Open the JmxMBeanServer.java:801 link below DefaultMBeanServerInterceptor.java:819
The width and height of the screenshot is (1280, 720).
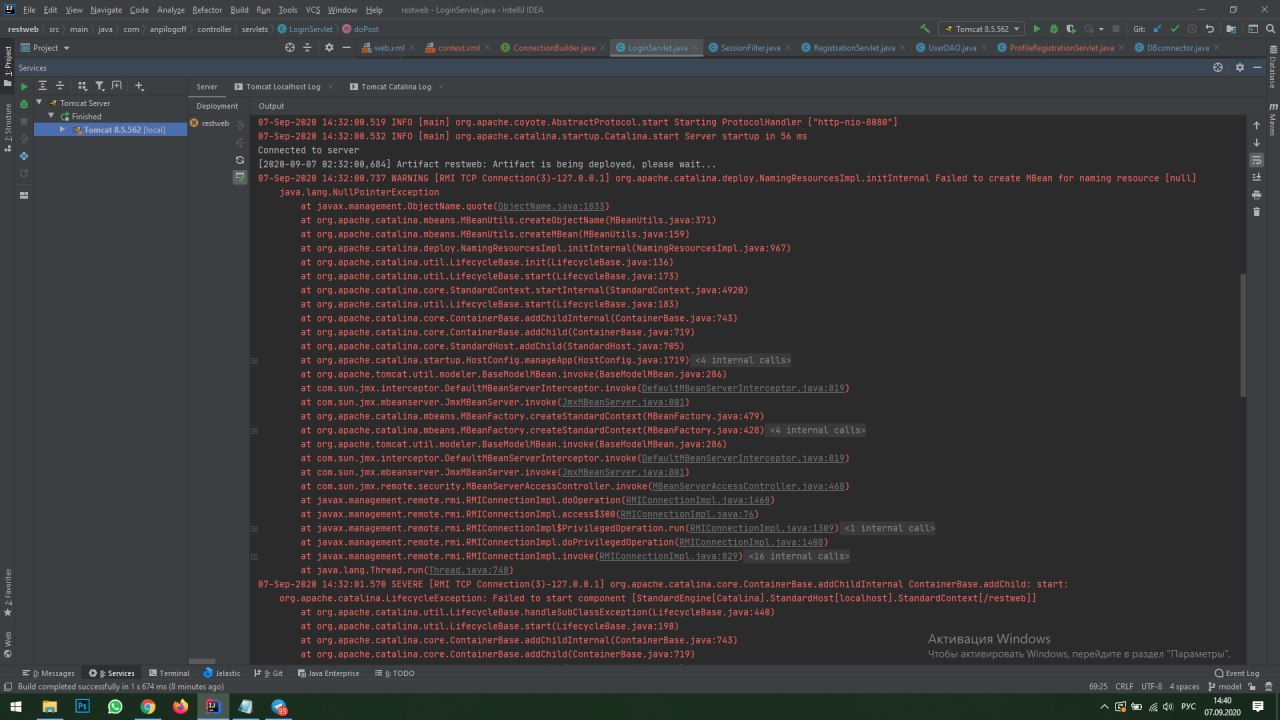pos(623,402)
